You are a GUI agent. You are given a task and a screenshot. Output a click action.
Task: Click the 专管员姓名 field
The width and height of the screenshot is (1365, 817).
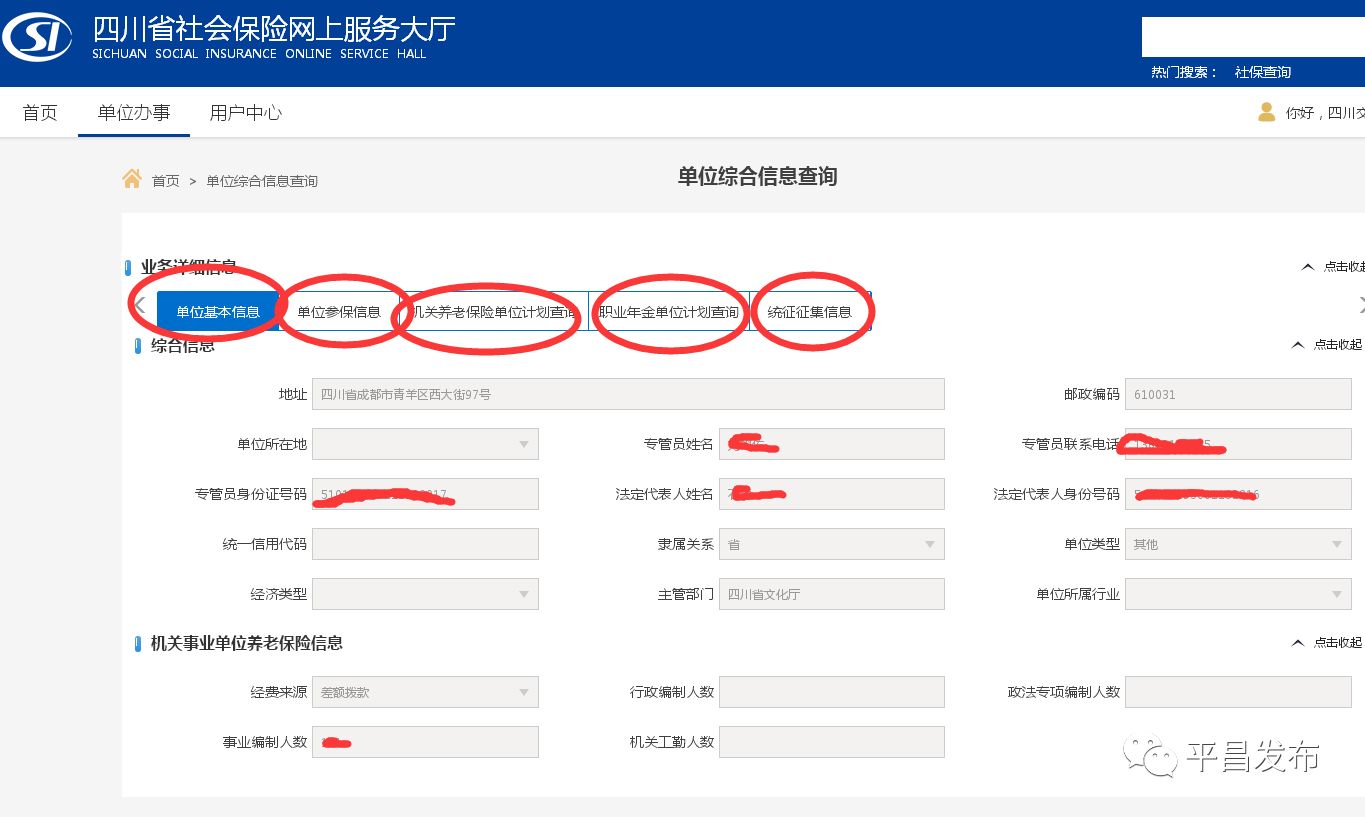click(x=831, y=444)
